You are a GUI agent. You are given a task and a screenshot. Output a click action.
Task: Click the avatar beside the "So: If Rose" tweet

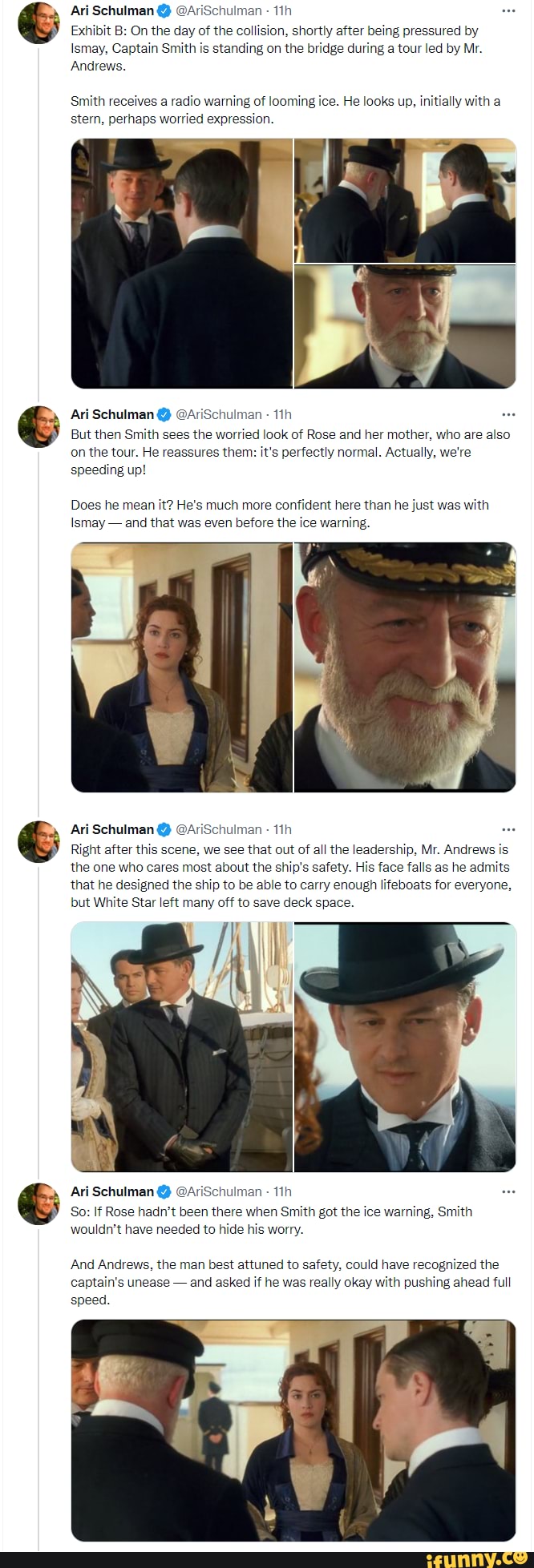(38, 1203)
